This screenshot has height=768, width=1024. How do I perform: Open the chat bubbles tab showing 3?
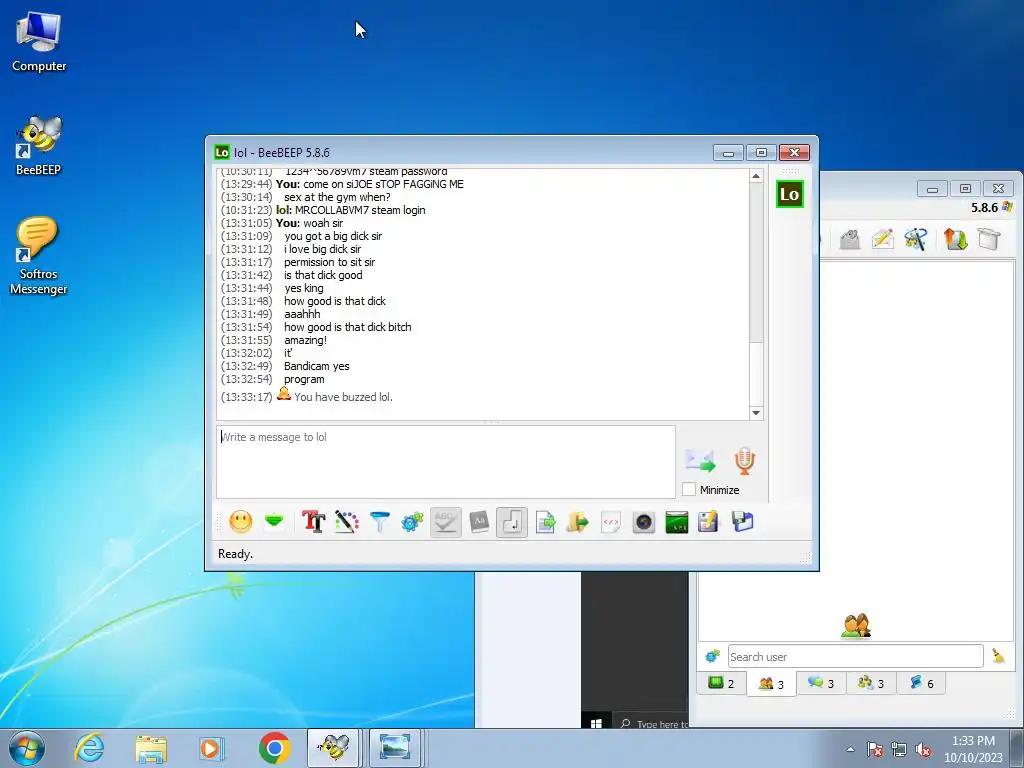coord(822,683)
